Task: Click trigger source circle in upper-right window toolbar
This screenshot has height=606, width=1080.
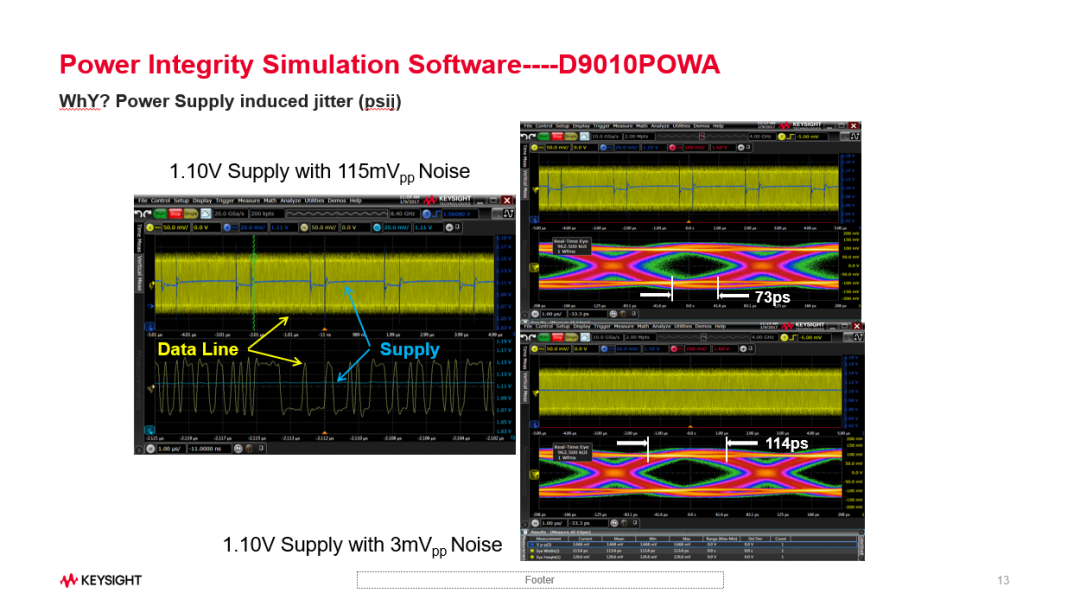Action: [782, 136]
